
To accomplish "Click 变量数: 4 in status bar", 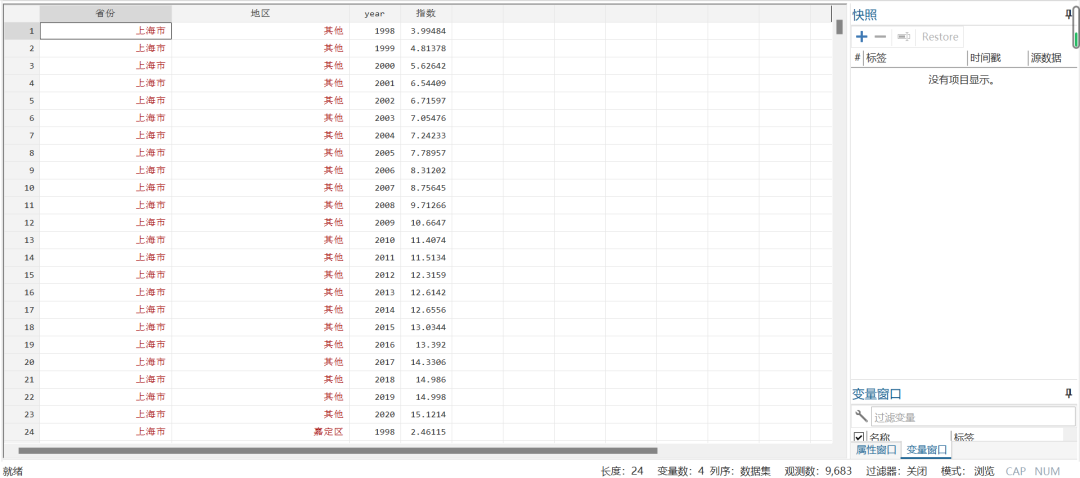I will pos(681,471).
